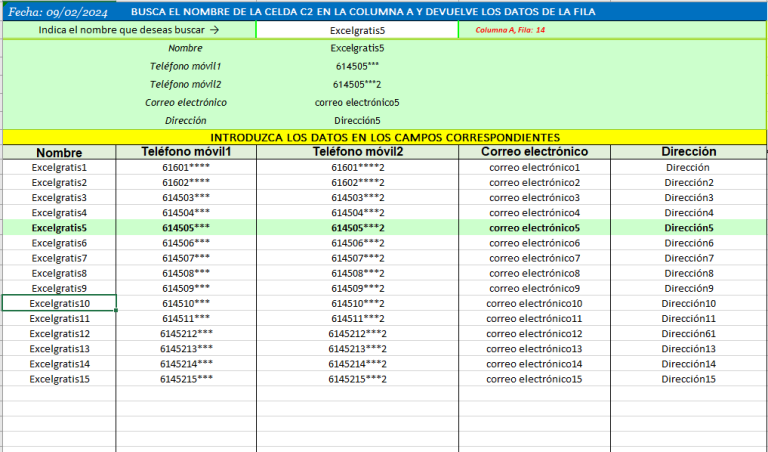Click the second phone cell 614511***2
The width and height of the screenshot is (768, 452).
[x=358, y=319]
